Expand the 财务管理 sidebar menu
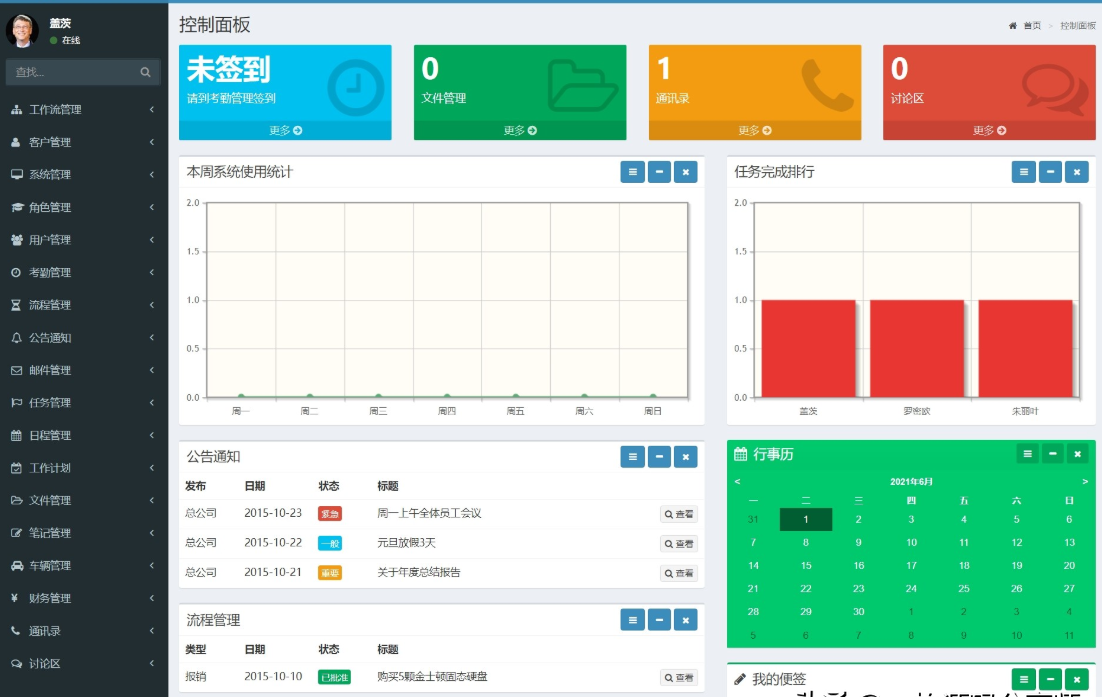The height and width of the screenshot is (697, 1102). pos(84,598)
